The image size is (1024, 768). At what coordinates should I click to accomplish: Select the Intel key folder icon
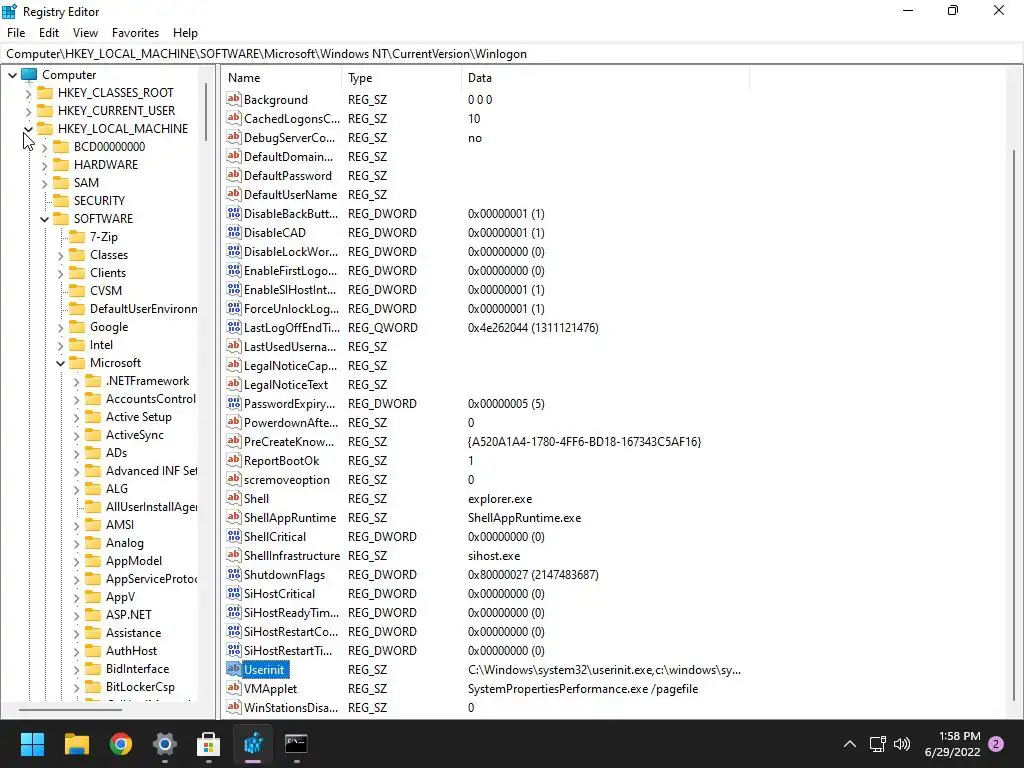pos(77,345)
